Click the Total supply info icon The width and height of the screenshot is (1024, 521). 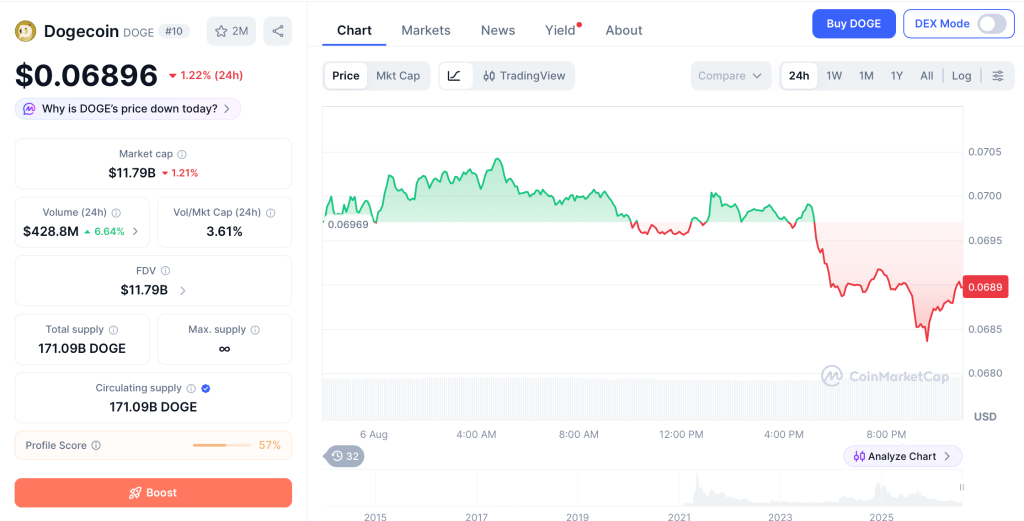114,330
